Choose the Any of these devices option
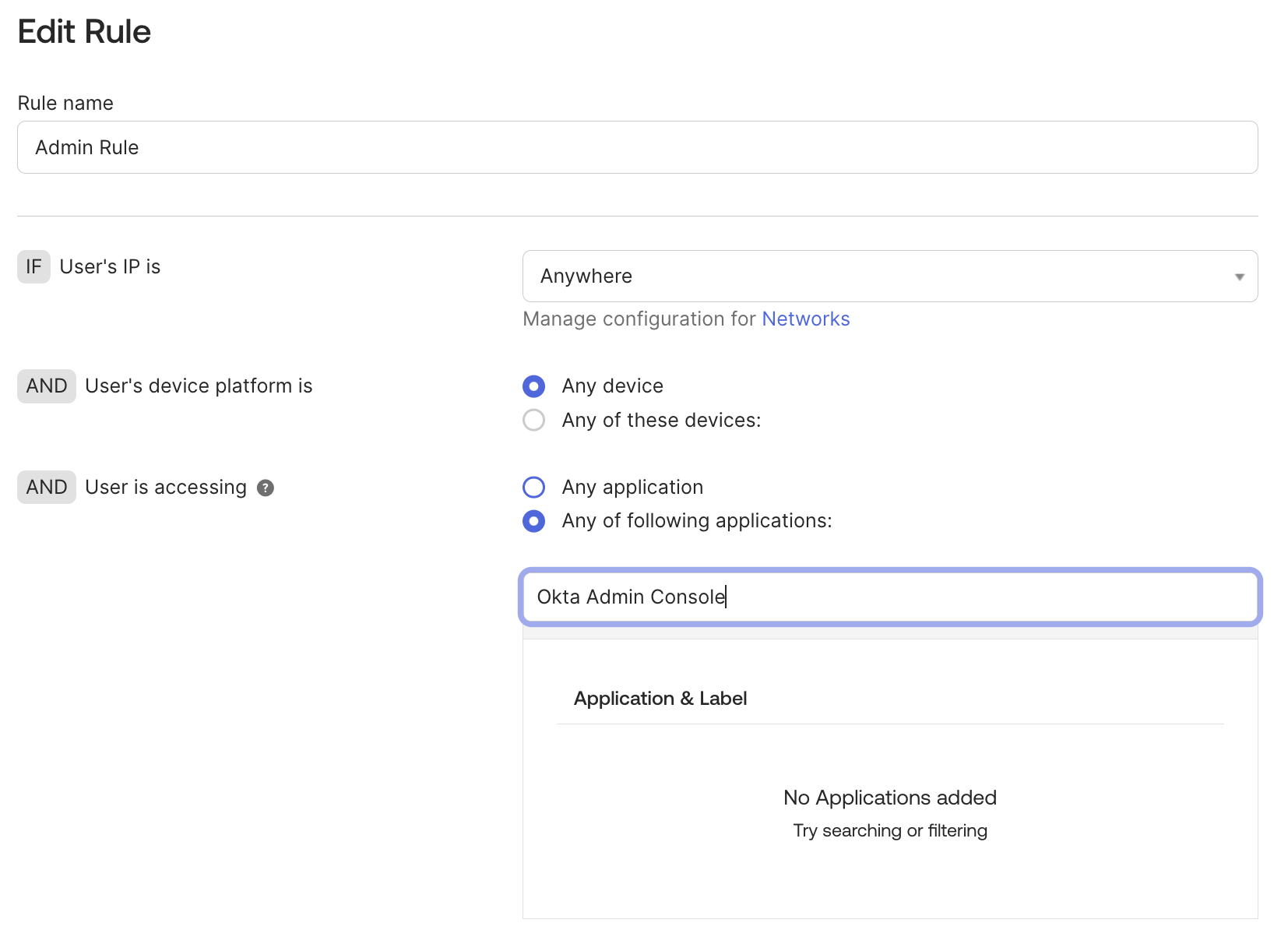 point(534,421)
